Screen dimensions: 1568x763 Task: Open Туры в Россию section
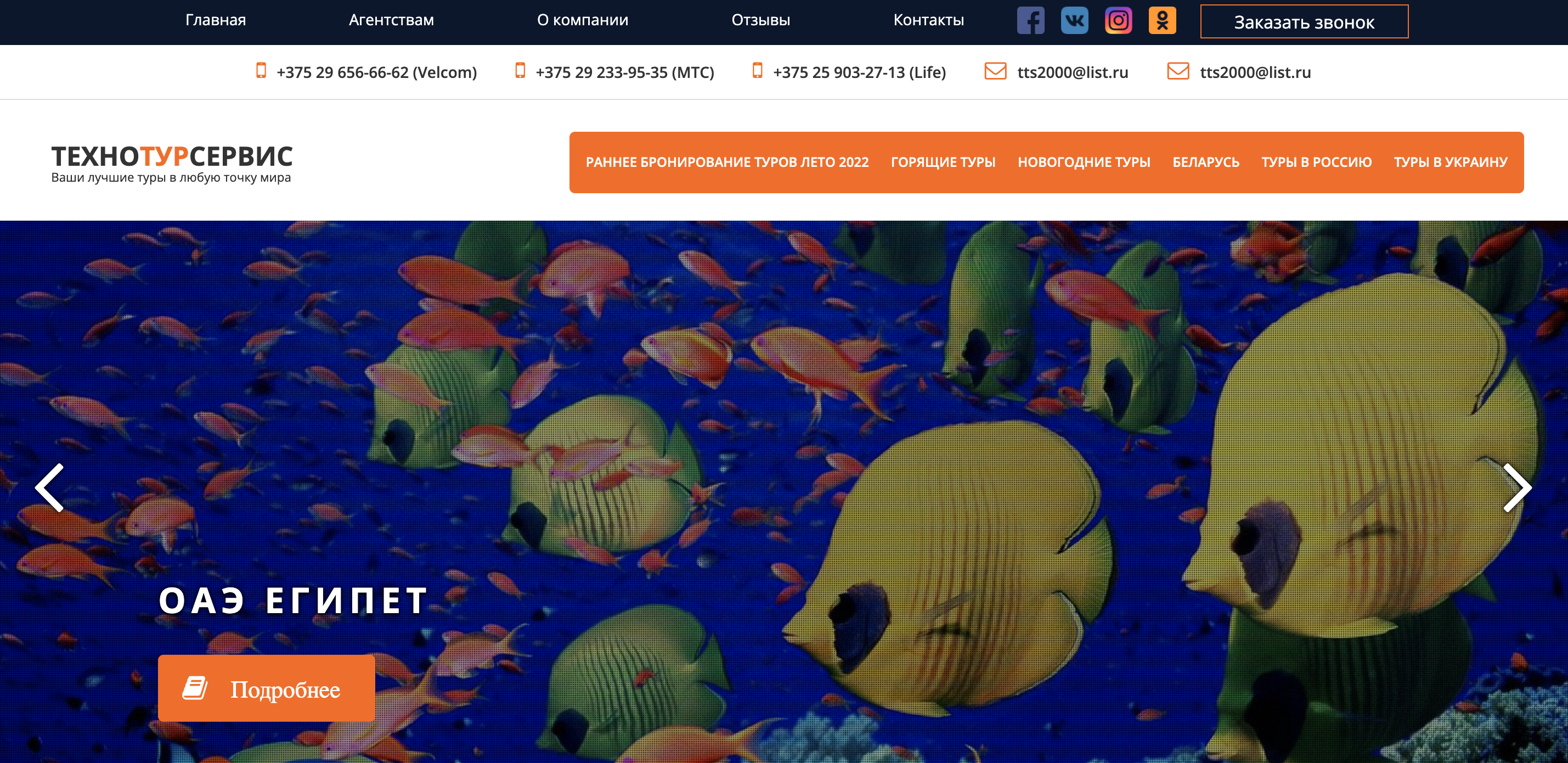point(1316,162)
